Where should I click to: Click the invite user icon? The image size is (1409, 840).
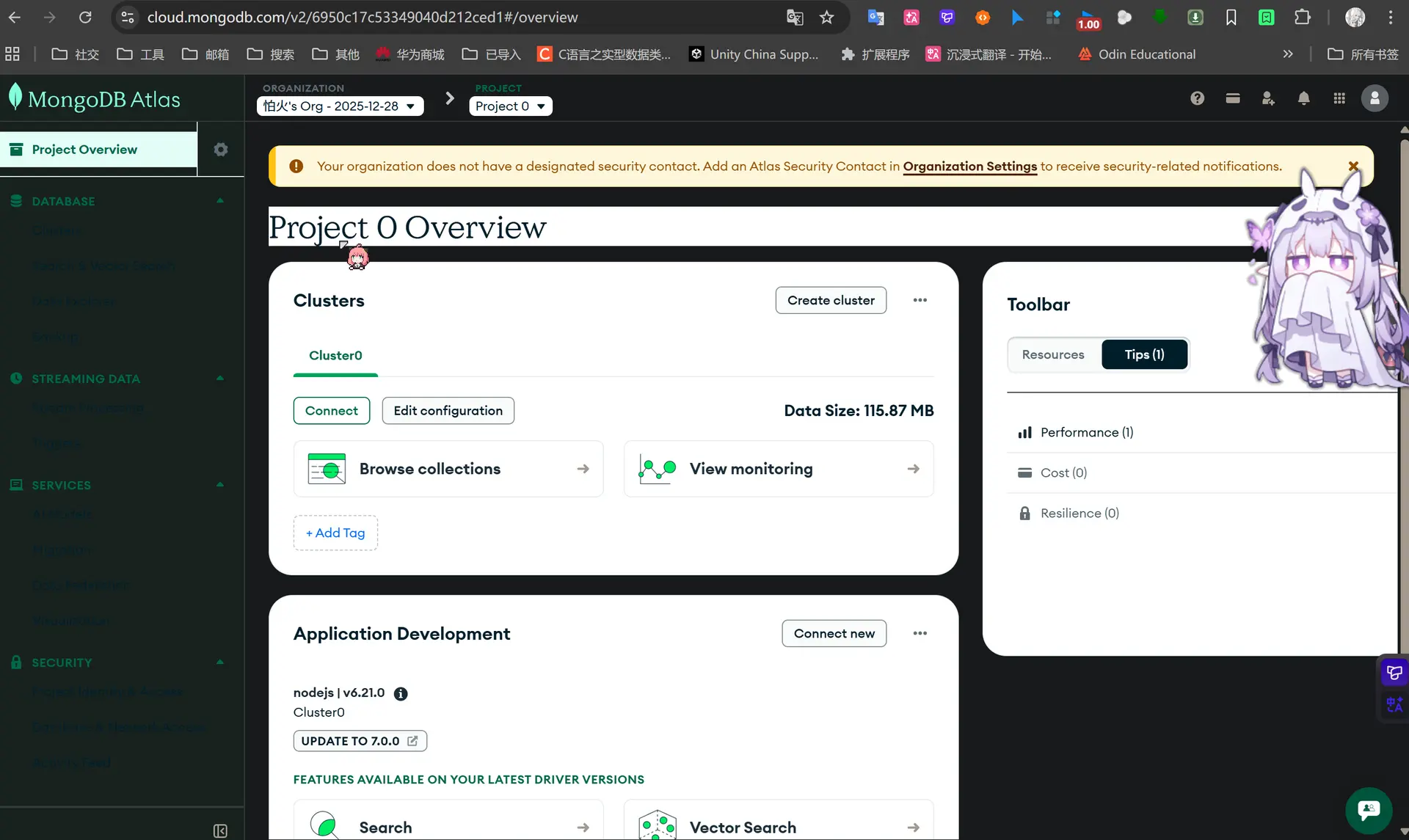(1268, 98)
